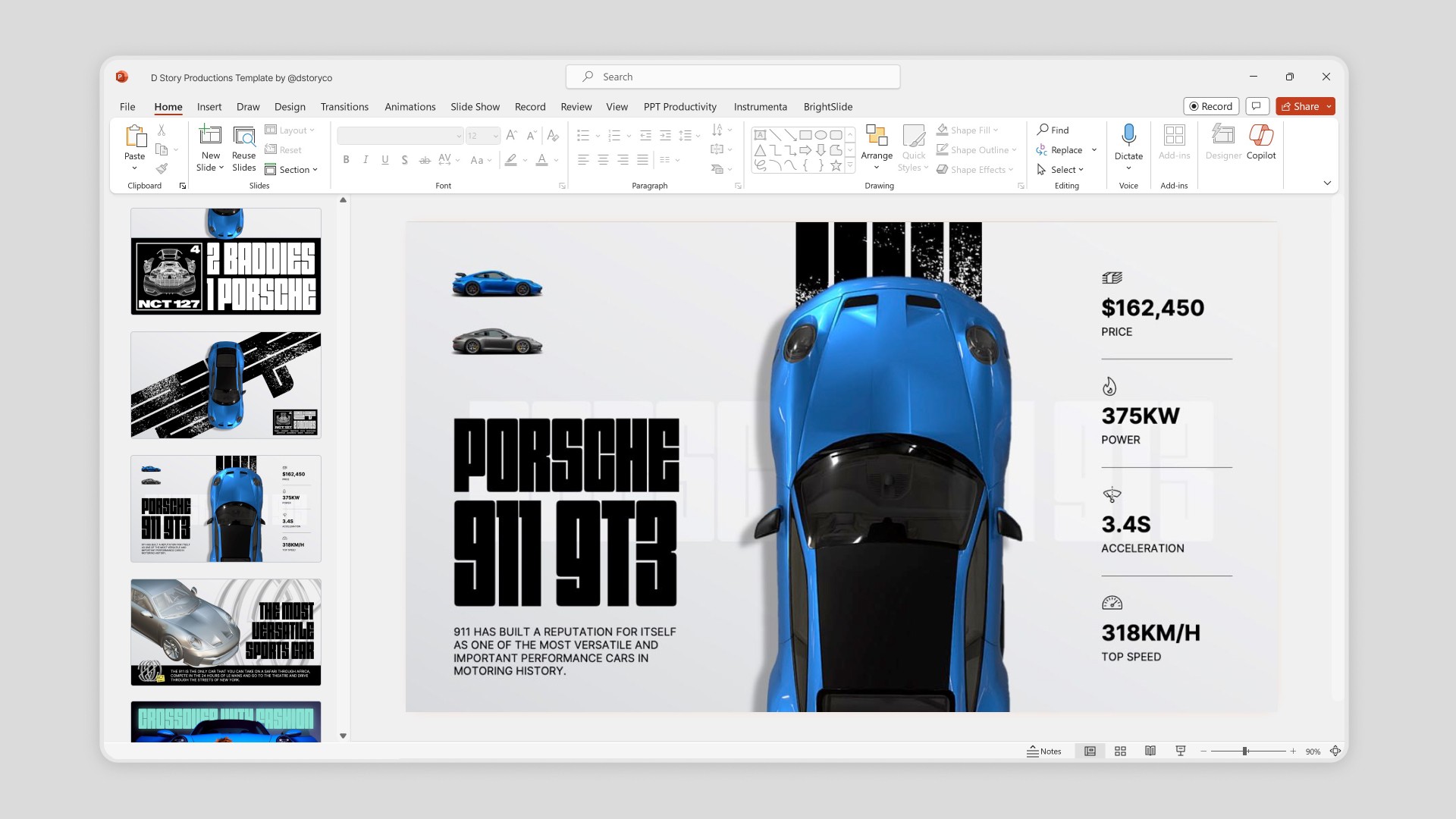This screenshot has height=819, width=1456.
Task: Switch to the Slide Show tab
Action: pos(475,107)
